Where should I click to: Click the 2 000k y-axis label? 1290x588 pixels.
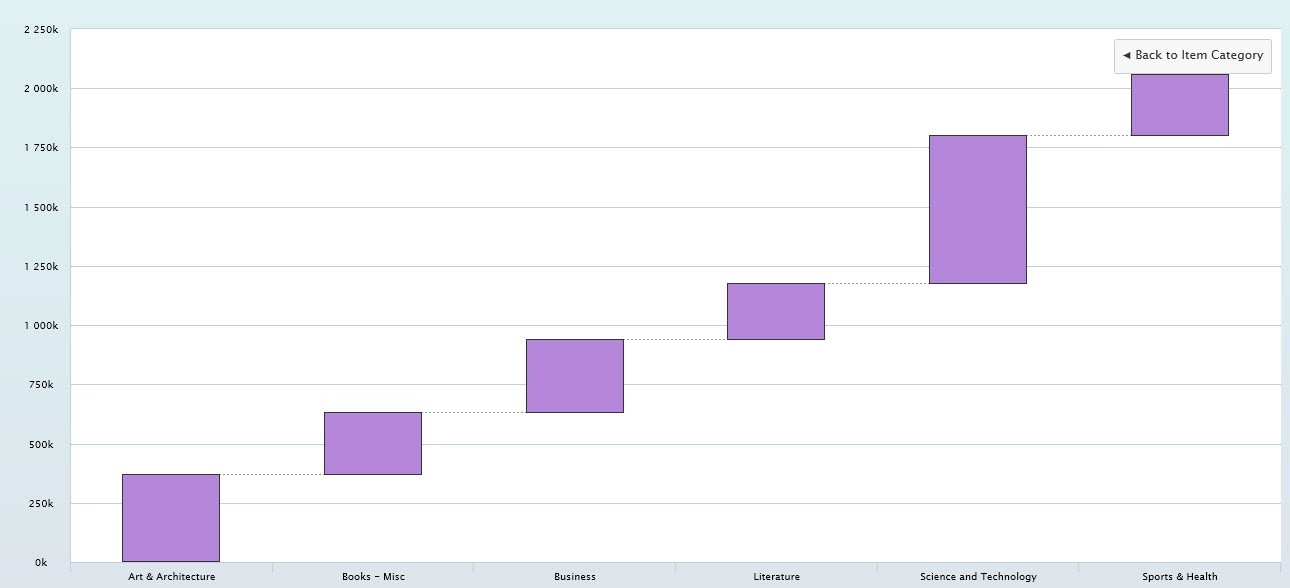(41, 89)
